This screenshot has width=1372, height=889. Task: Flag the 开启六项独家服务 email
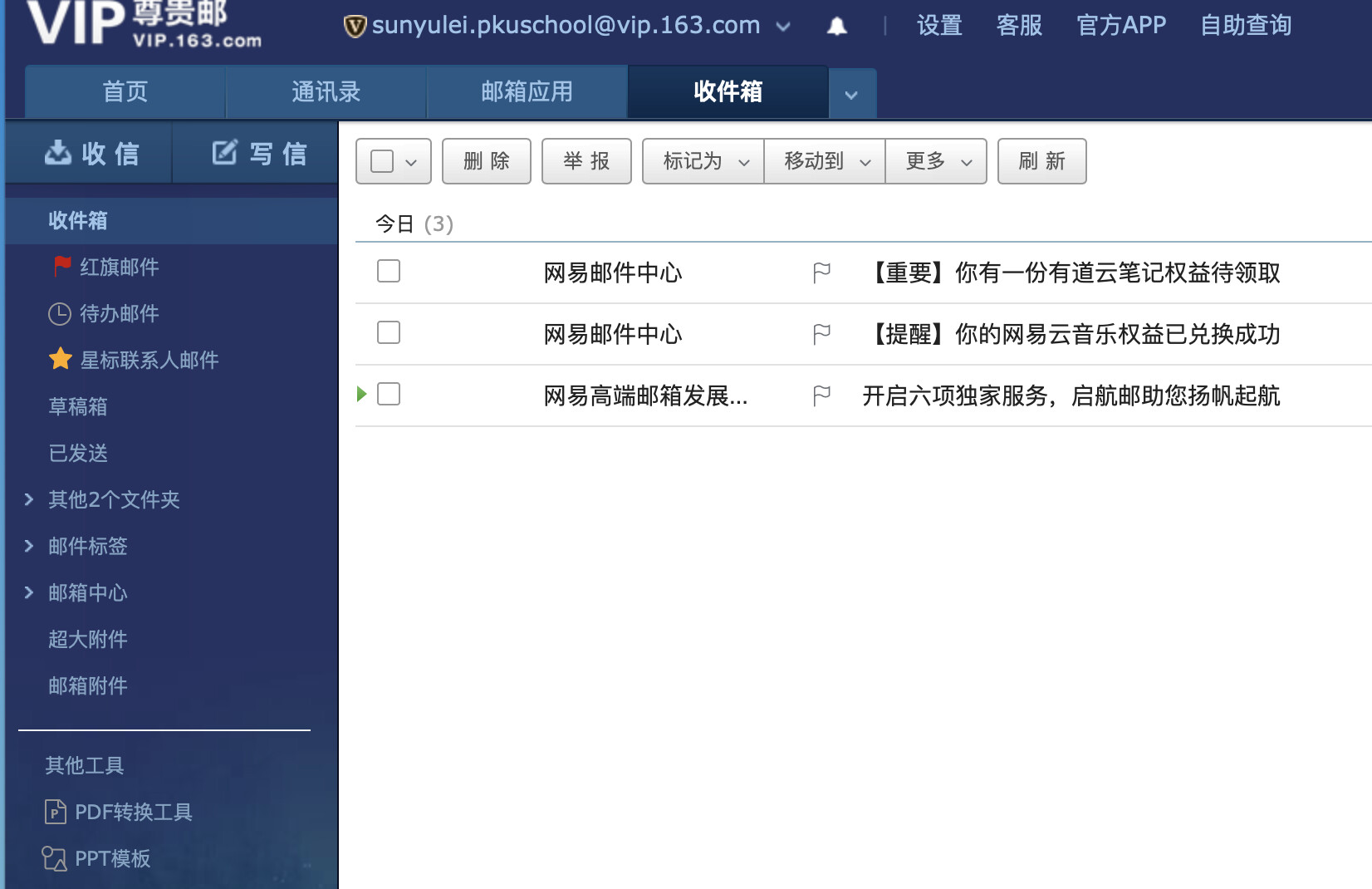tap(821, 395)
